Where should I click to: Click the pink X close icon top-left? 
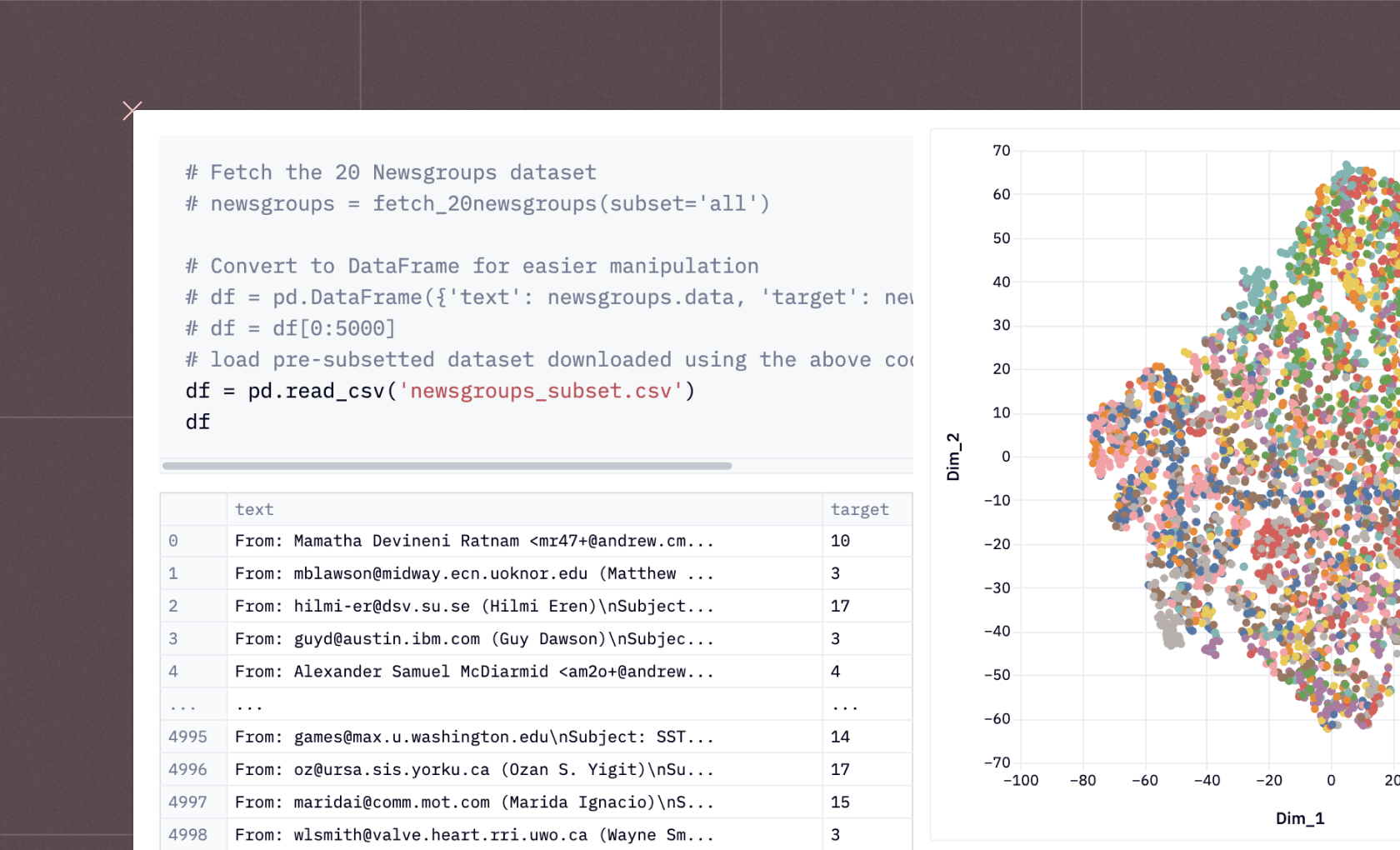(132, 110)
